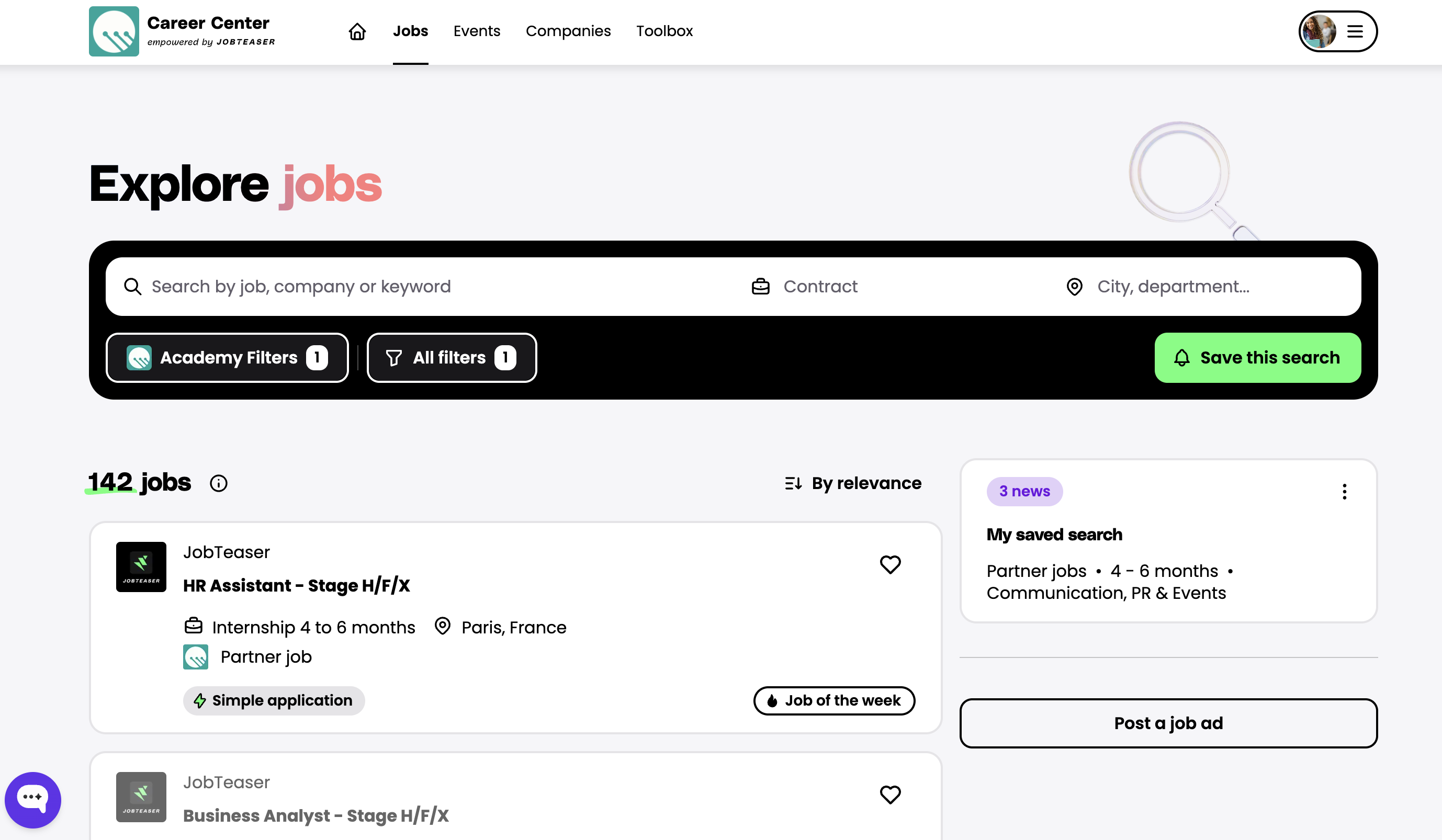Favorite the HR Assistant job with heart
This screenshot has width=1442, height=840.
pos(890,564)
